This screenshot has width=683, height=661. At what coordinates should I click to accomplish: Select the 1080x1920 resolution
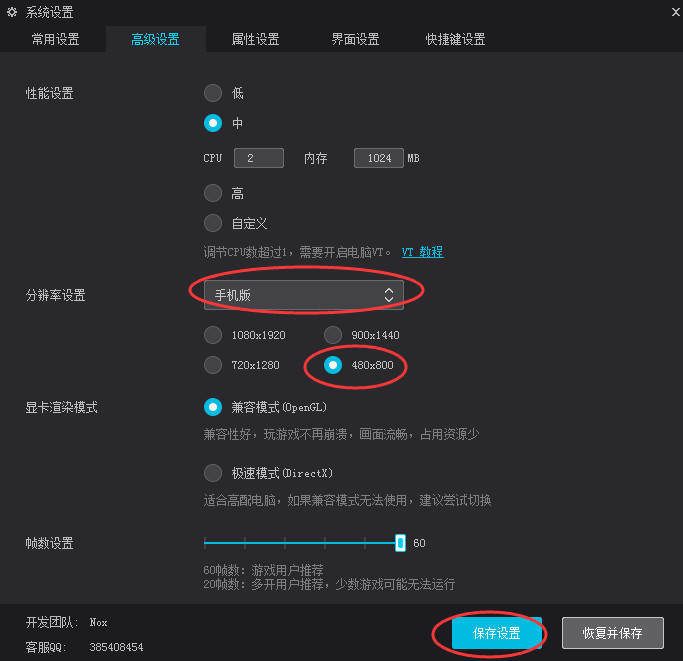pos(213,335)
